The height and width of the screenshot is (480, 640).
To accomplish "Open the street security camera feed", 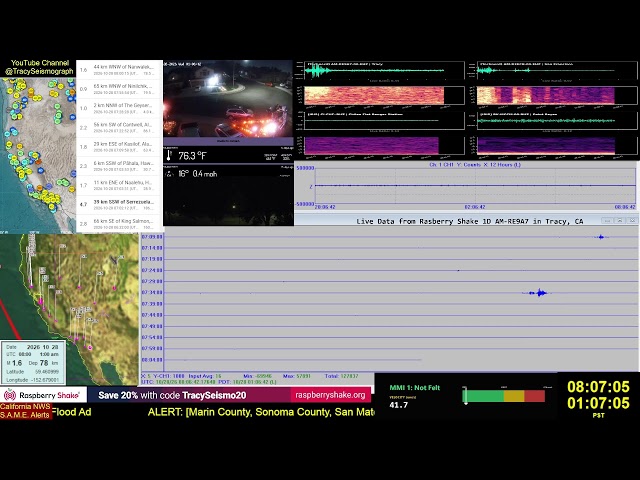I will (228, 100).
